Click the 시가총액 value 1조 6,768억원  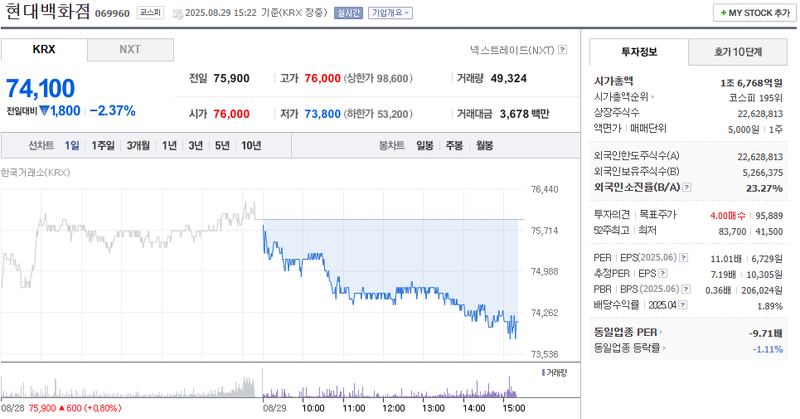pos(752,83)
